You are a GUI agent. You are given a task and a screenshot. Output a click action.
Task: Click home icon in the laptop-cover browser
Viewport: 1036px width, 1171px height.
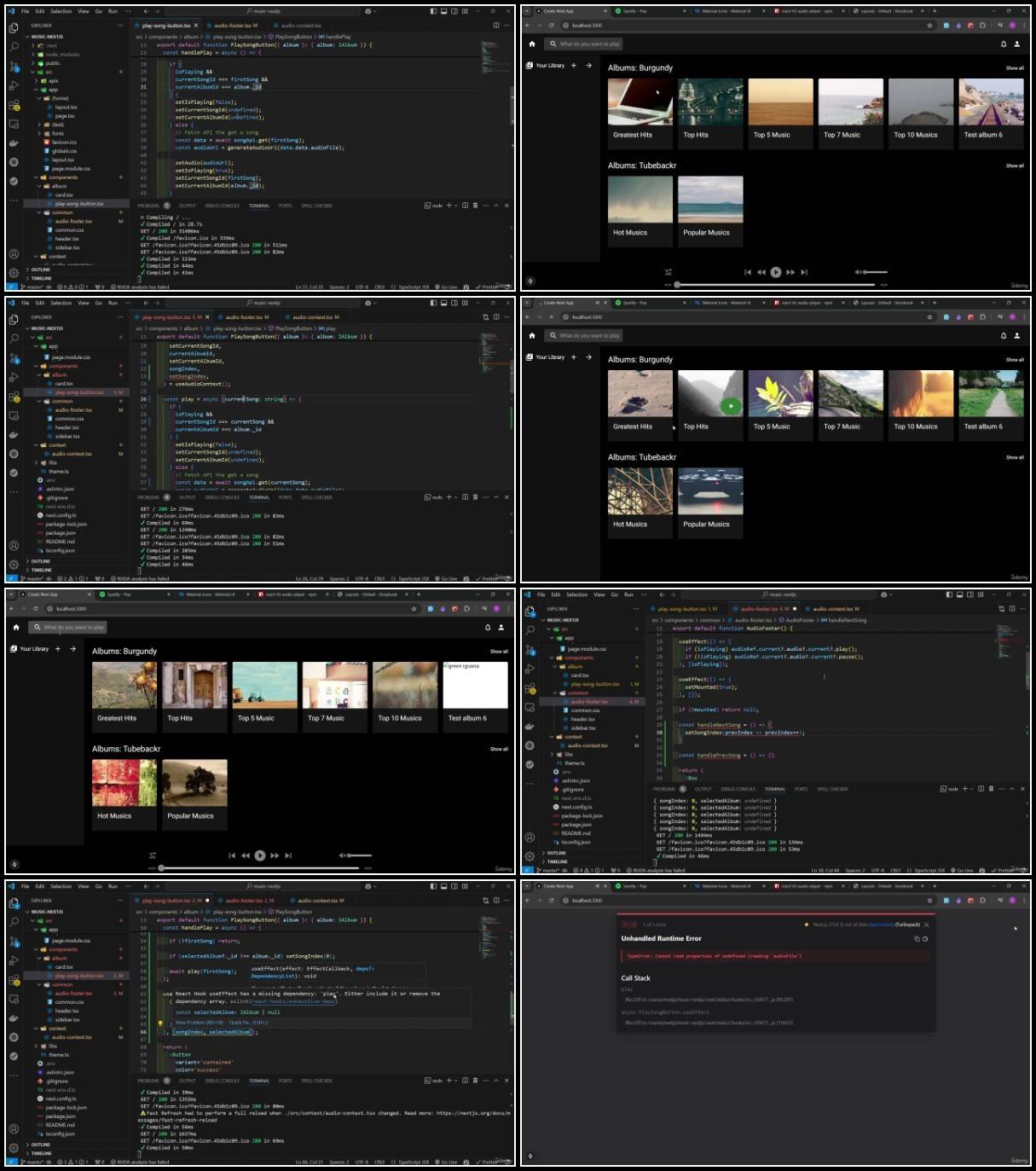point(531,43)
